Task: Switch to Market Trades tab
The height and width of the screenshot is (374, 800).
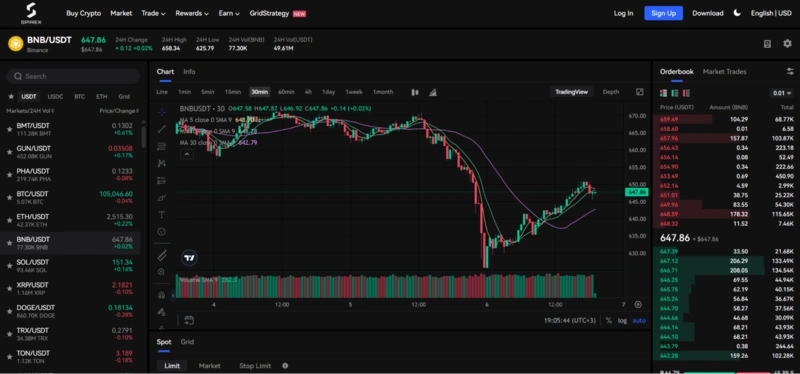Action: (x=724, y=72)
